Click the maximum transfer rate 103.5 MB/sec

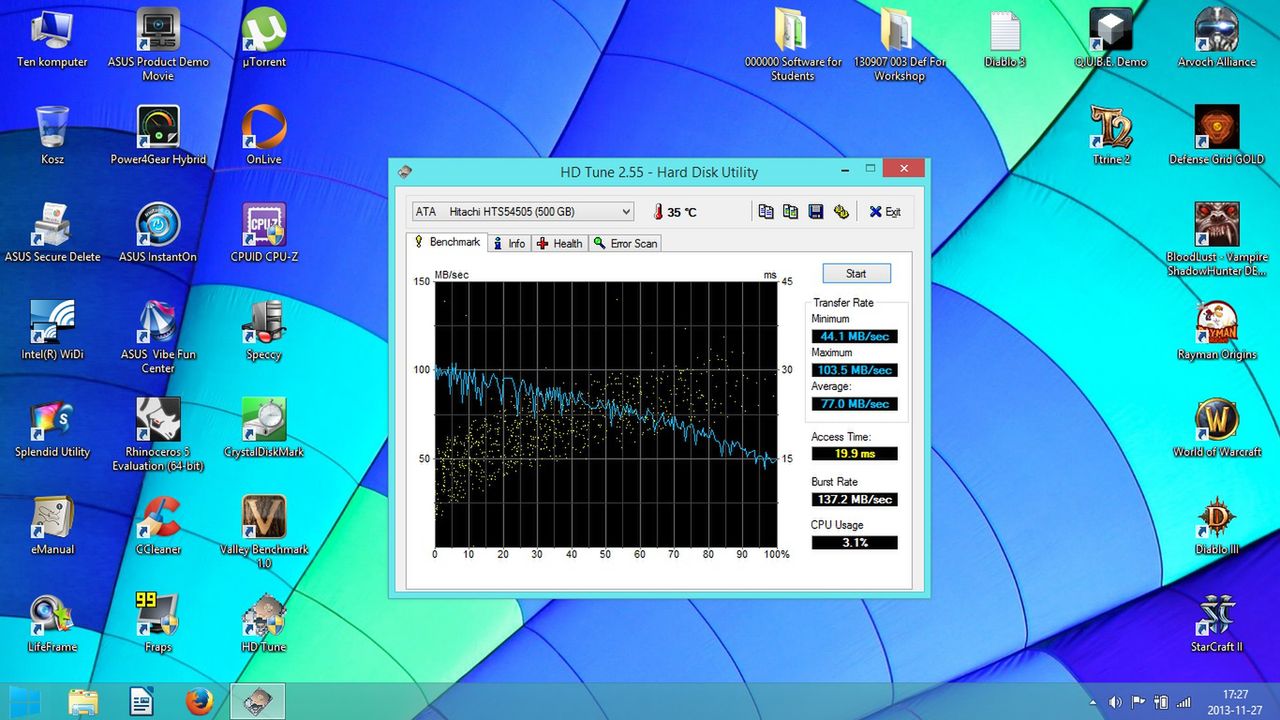point(854,370)
